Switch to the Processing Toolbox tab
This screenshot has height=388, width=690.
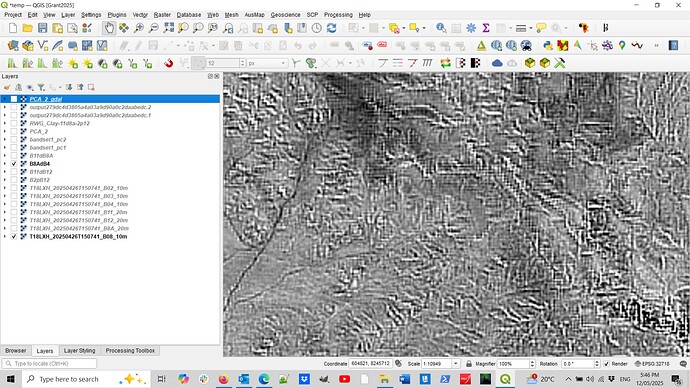pyautogui.click(x=130, y=351)
